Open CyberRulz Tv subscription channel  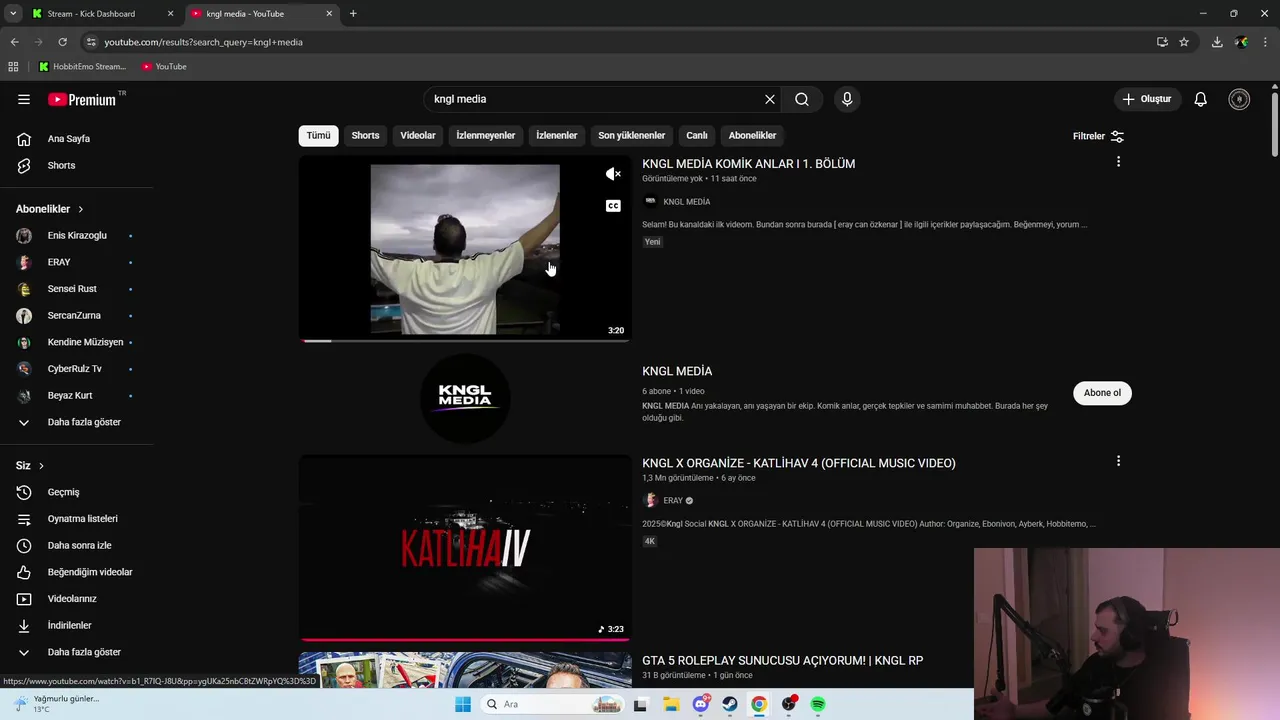[x=76, y=369]
